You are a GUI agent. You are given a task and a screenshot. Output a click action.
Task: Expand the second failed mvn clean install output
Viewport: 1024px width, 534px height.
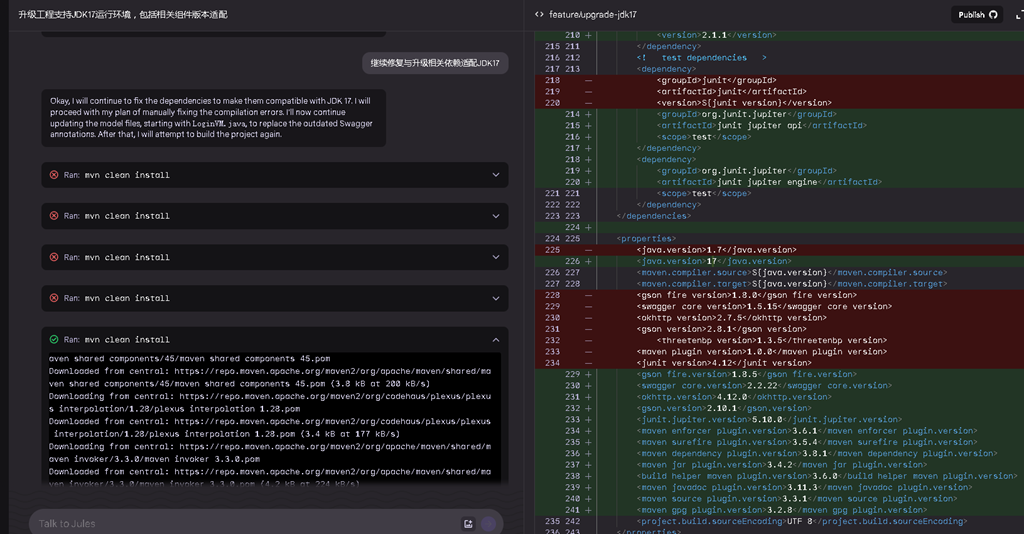point(495,216)
